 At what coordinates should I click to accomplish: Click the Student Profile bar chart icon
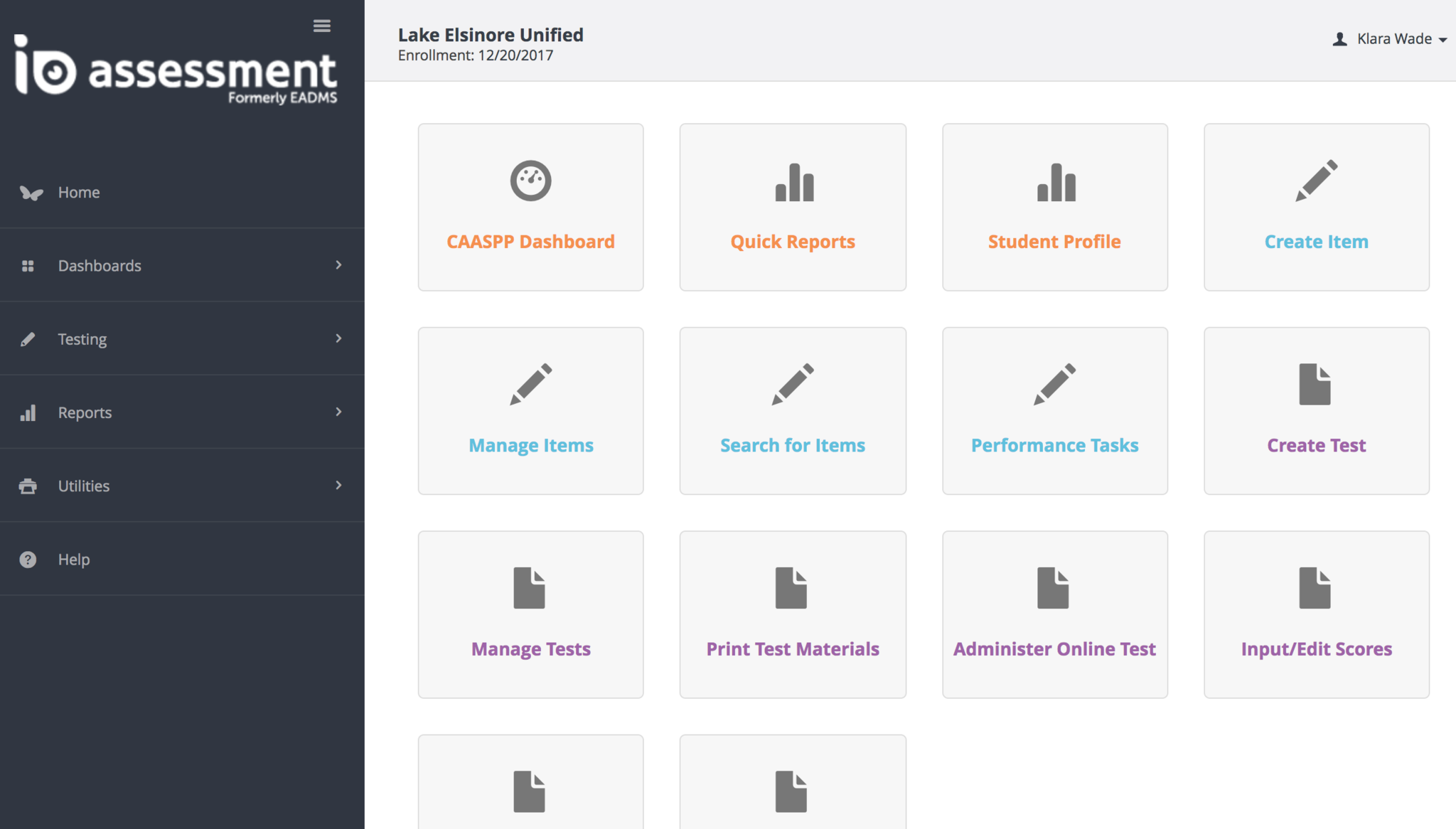point(1056,183)
